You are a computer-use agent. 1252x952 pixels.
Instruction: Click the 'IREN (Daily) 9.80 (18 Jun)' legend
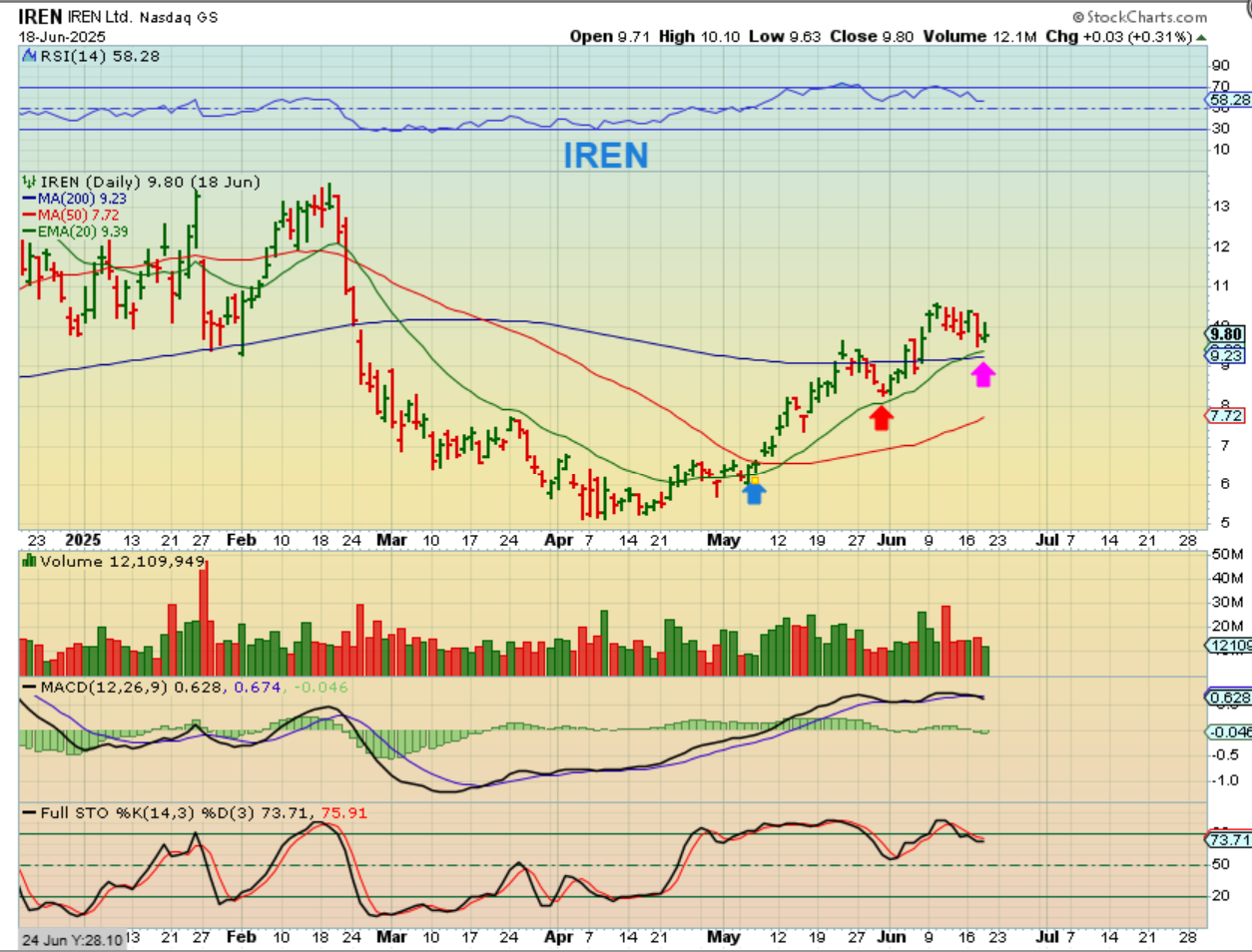coord(150,182)
